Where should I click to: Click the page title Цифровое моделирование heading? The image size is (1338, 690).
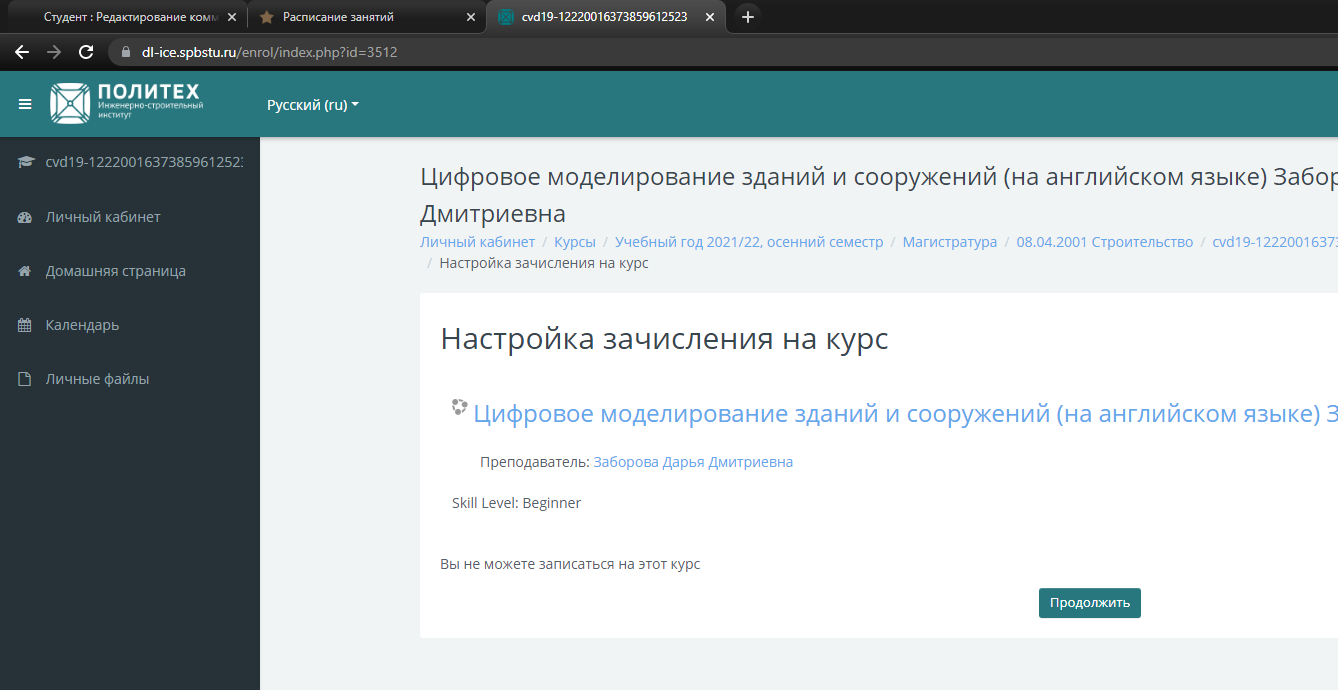click(879, 195)
